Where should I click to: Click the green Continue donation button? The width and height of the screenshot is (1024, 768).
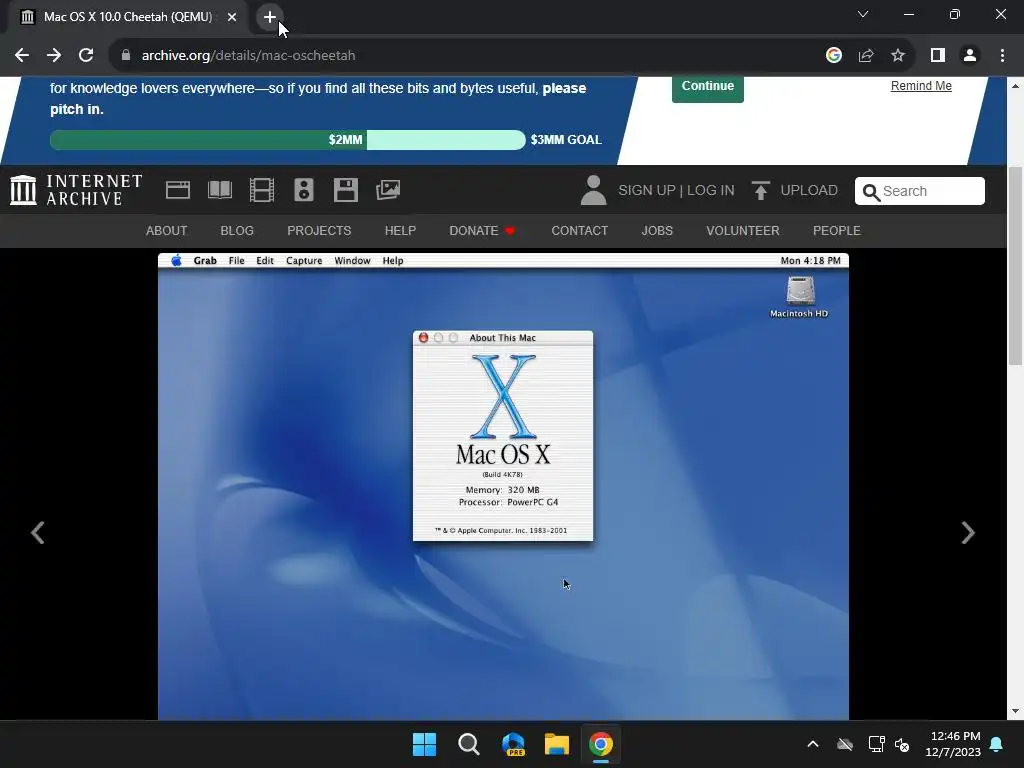point(708,87)
